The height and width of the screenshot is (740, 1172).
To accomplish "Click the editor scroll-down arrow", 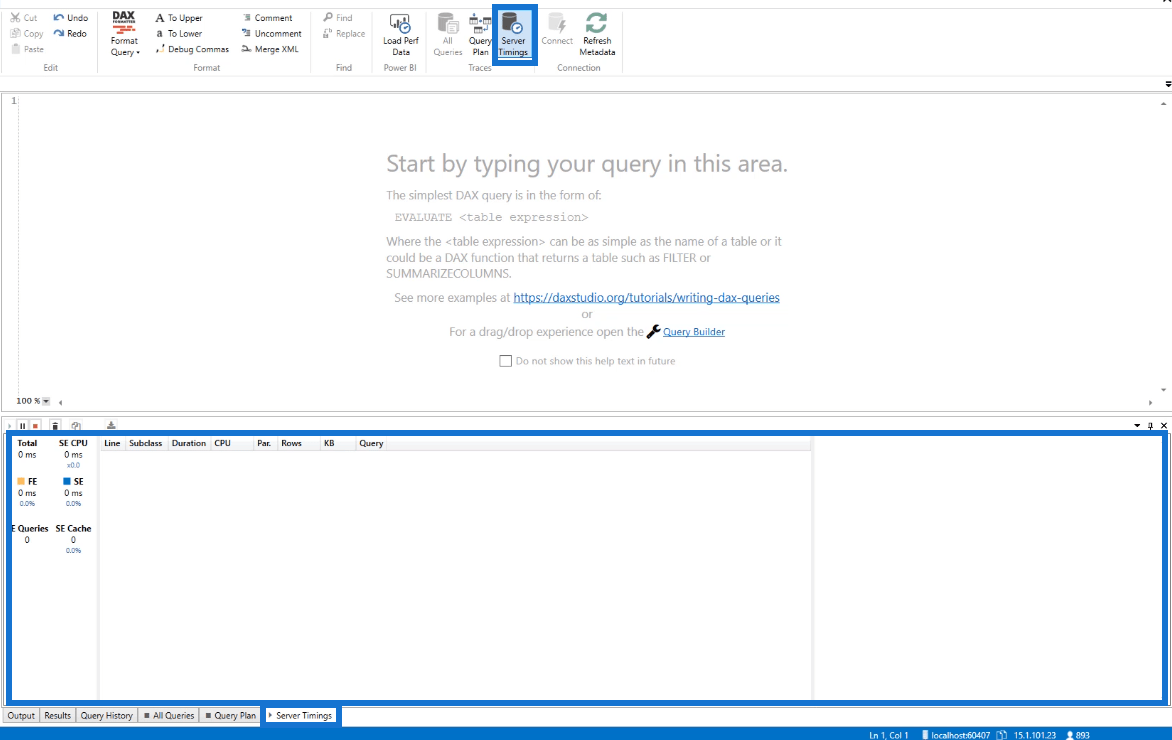I will click(1163, 389).
